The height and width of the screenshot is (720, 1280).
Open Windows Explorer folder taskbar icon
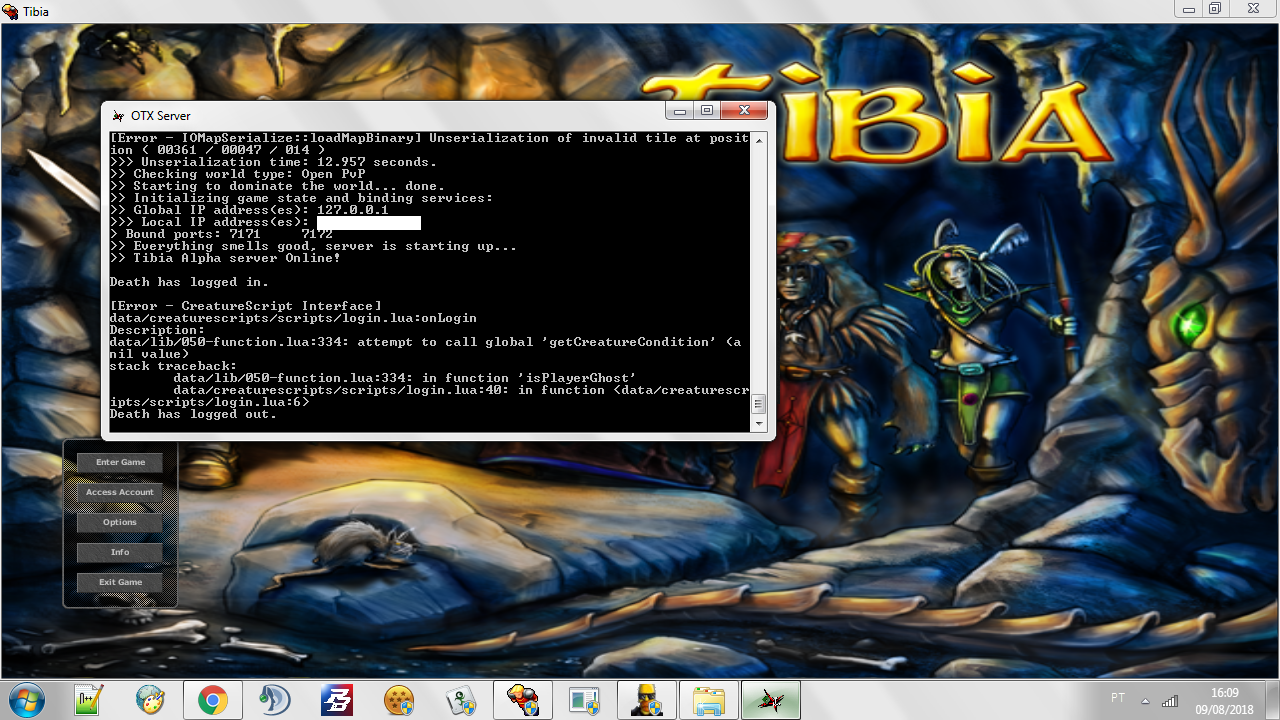[x=709, y=700]
